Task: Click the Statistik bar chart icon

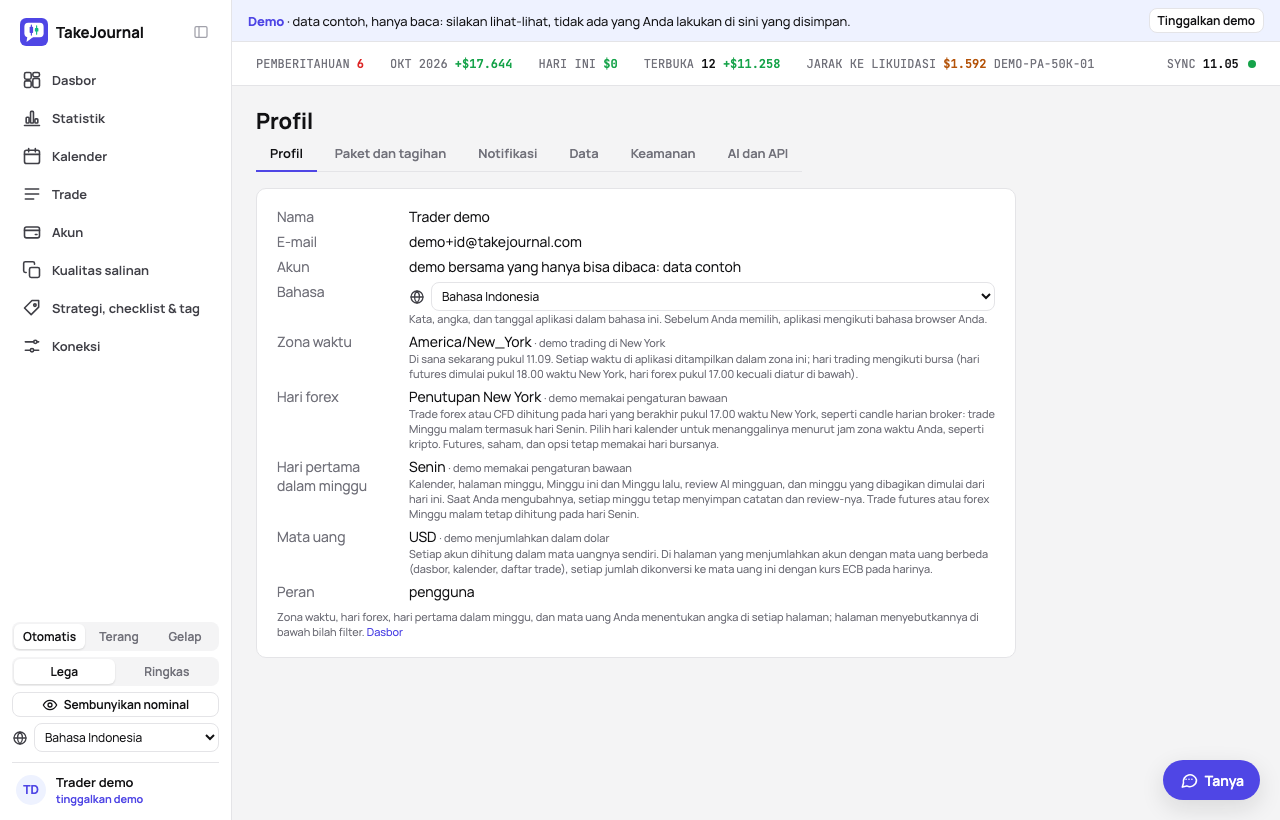Action: click(32, 118)
